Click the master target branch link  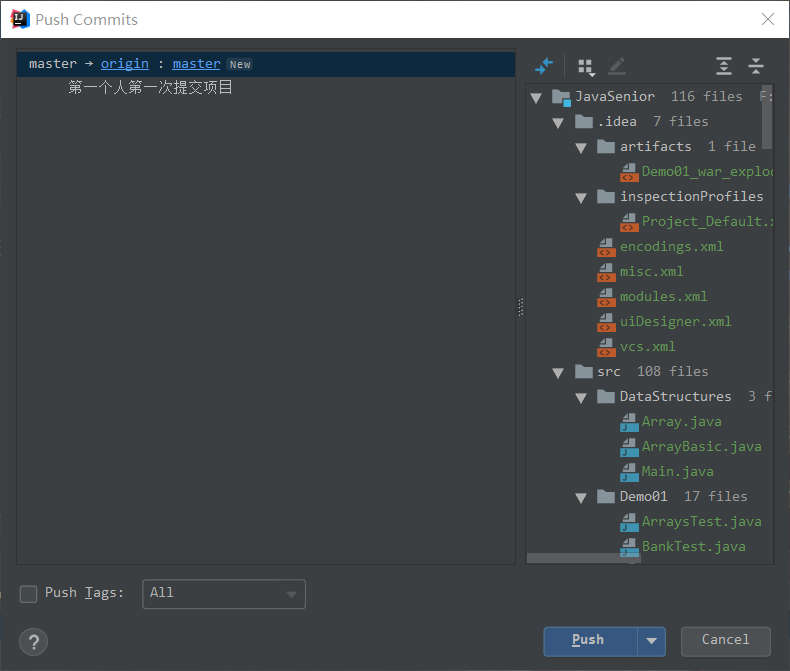(196, 64)
